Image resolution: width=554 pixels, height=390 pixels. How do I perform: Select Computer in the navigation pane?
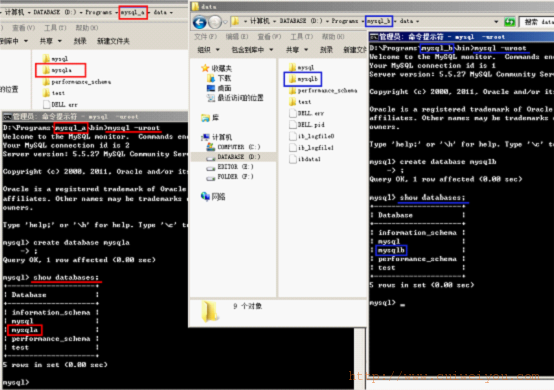click(217, 137)
